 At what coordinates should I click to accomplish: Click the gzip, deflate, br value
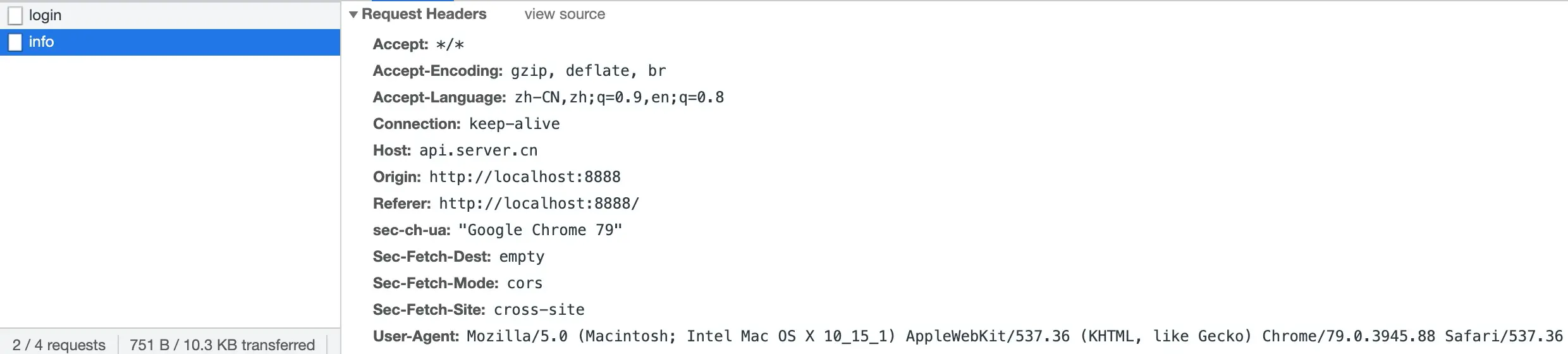point(588,71)
